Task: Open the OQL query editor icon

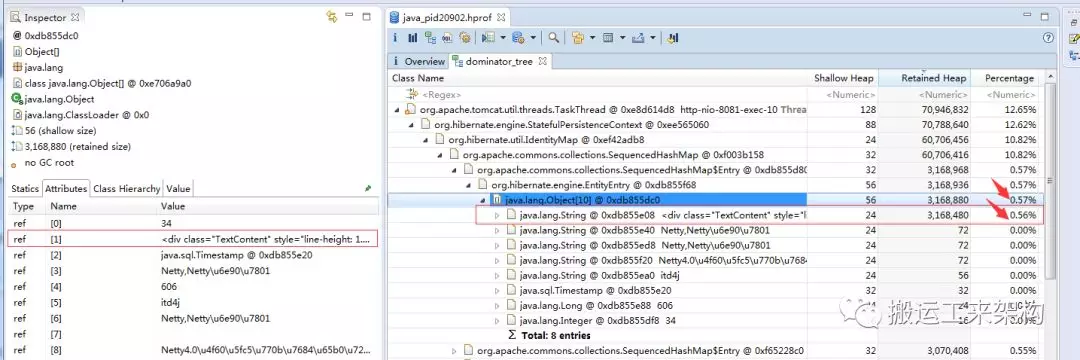Action: point(448,38)
